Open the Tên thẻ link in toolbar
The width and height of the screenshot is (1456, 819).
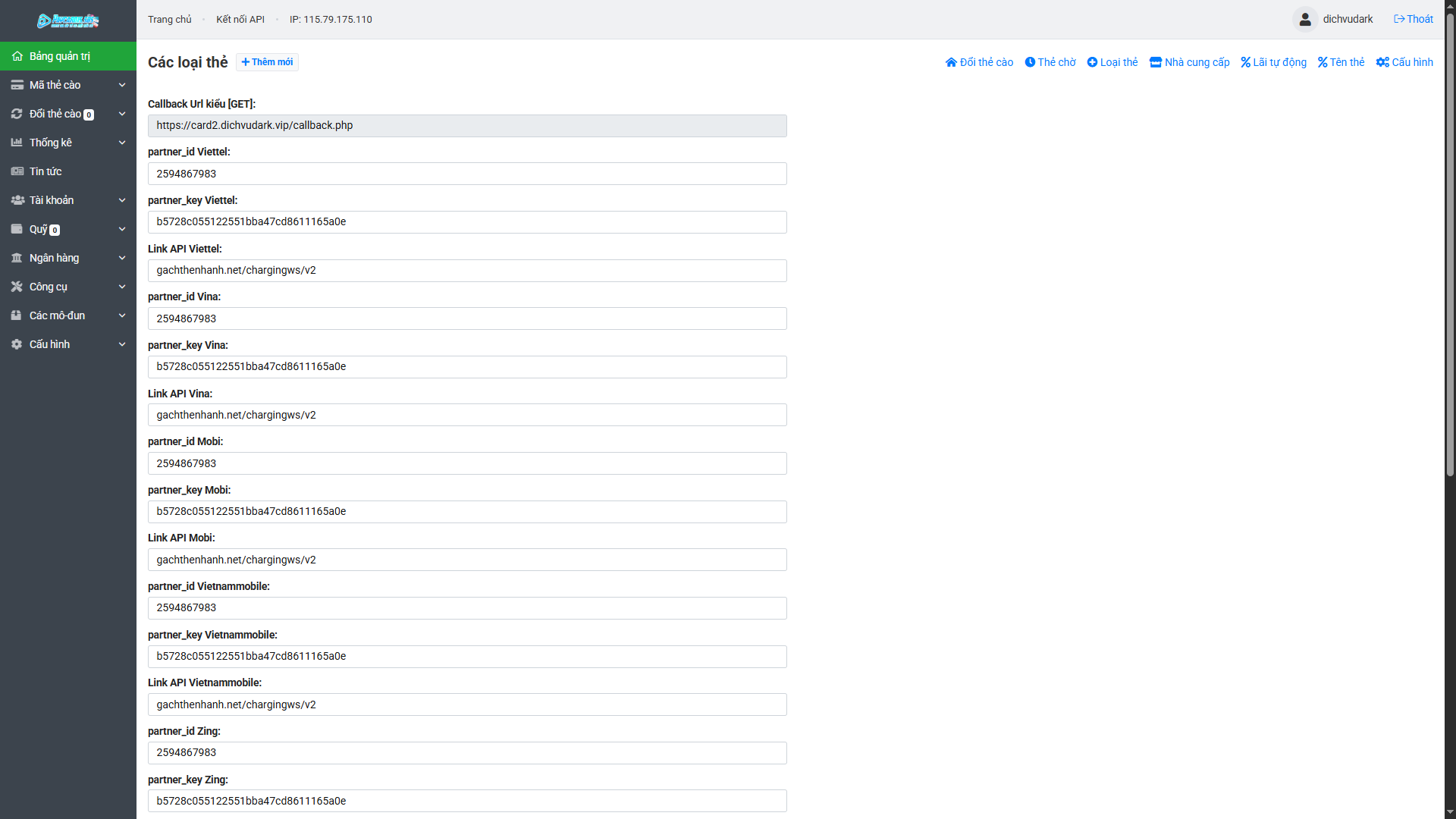pos(1341,62)
